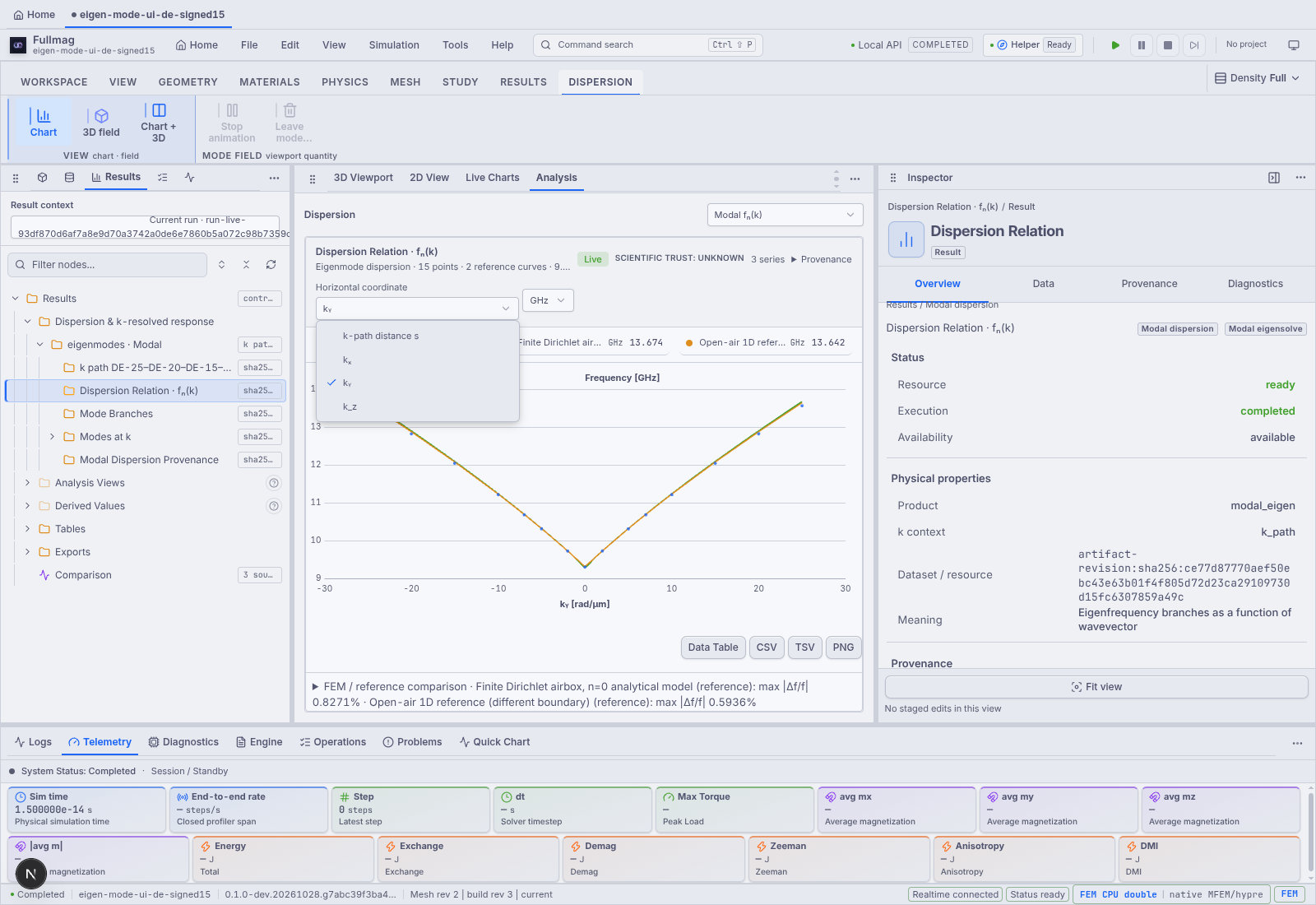This screenshot has height=905, width=1316.
Task: Toggle Inspector panel layout icon
Action: [1274, 178]
